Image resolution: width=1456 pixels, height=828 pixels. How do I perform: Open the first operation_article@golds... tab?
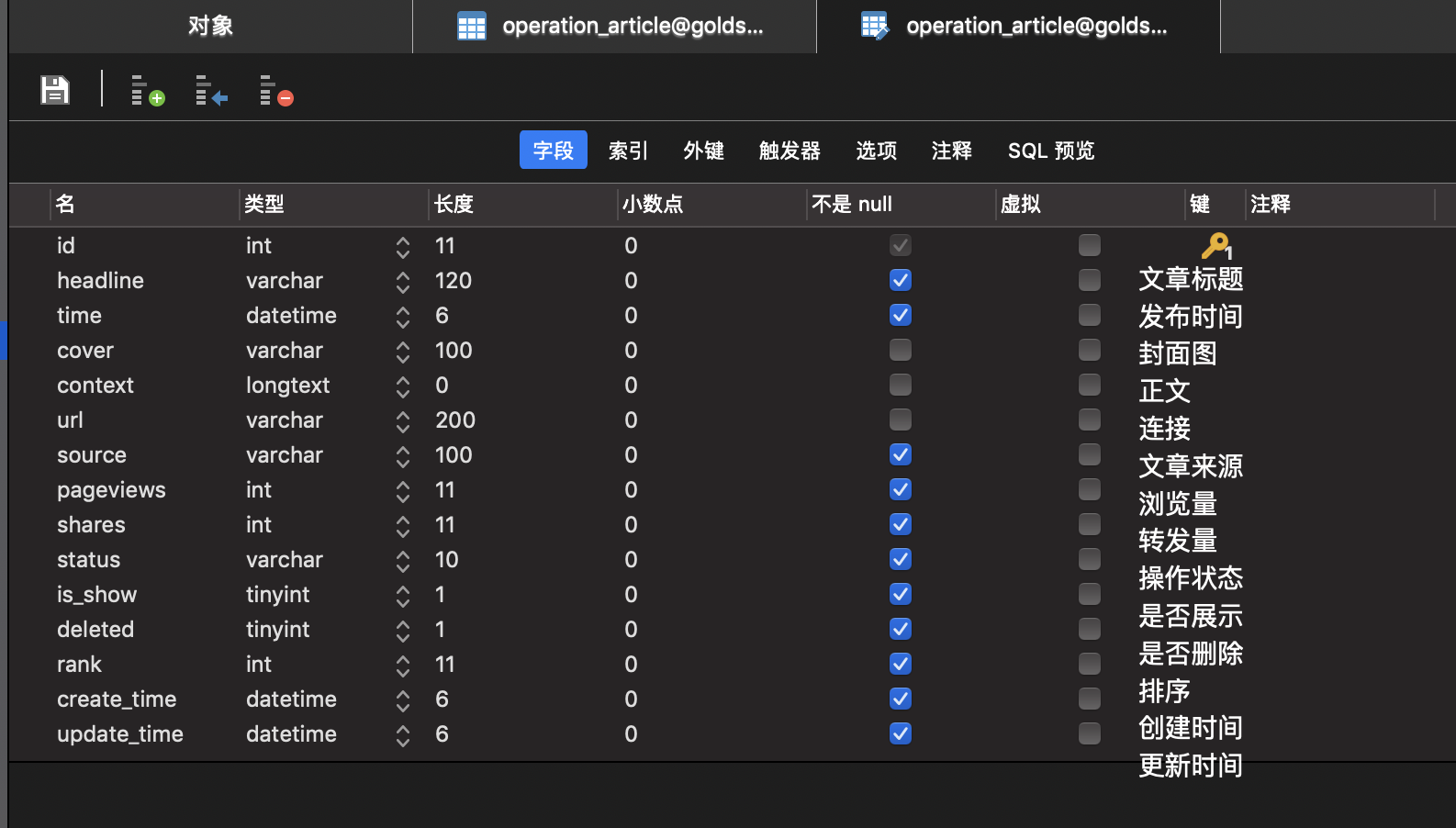pos(614,27)
